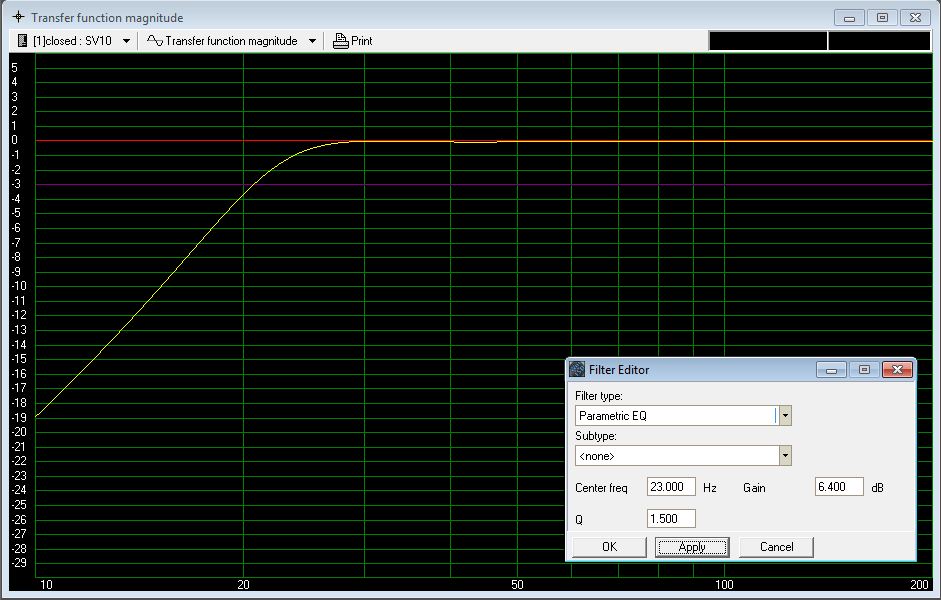
Task: Apply the filter settings
Action: tap(692, 547)
